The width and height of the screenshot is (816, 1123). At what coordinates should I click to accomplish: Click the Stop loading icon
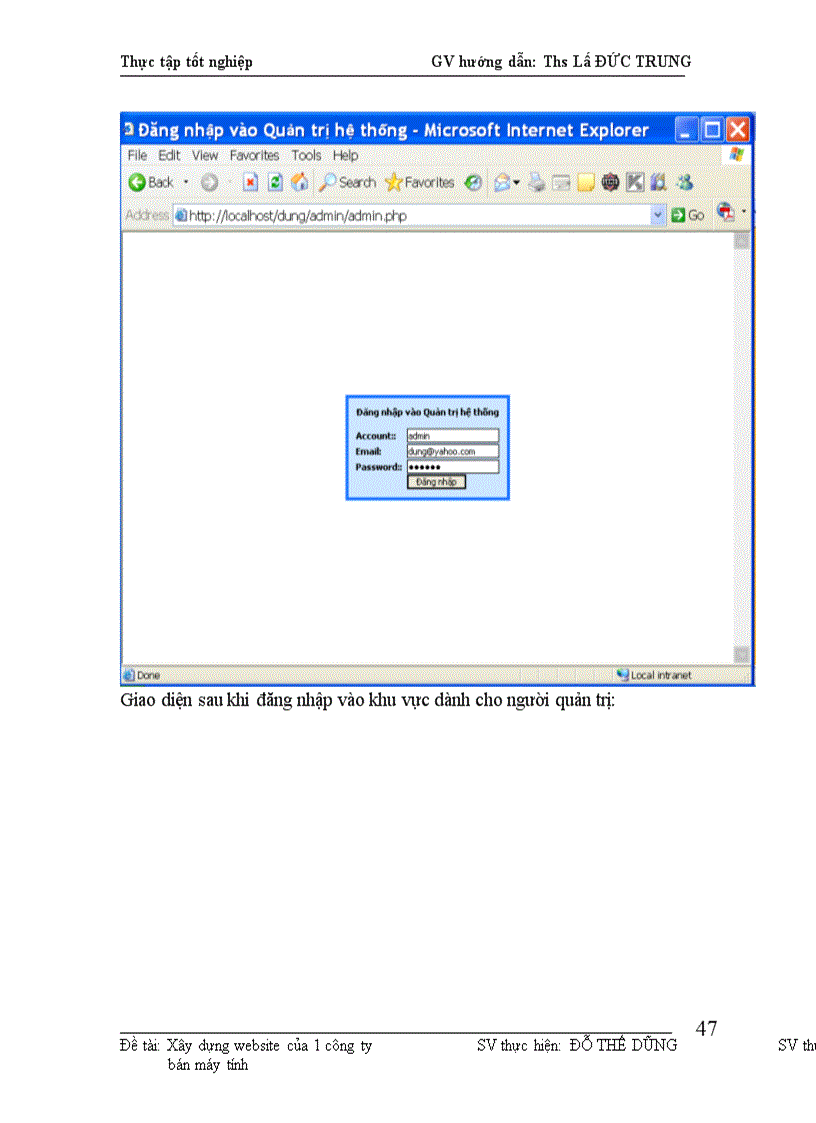click(249, 182)
